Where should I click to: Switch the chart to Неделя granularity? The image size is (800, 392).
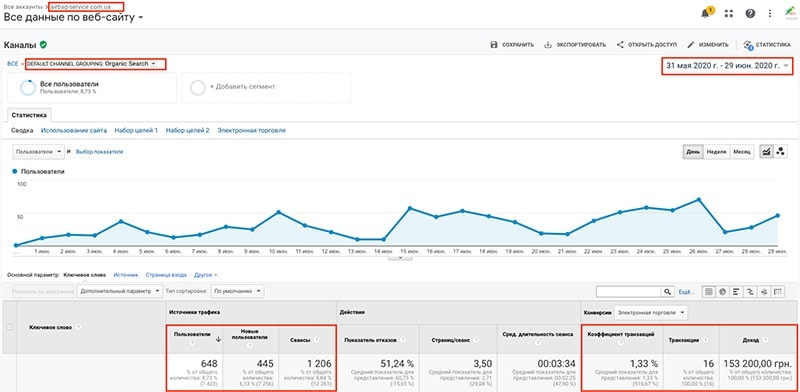[716, 152]
